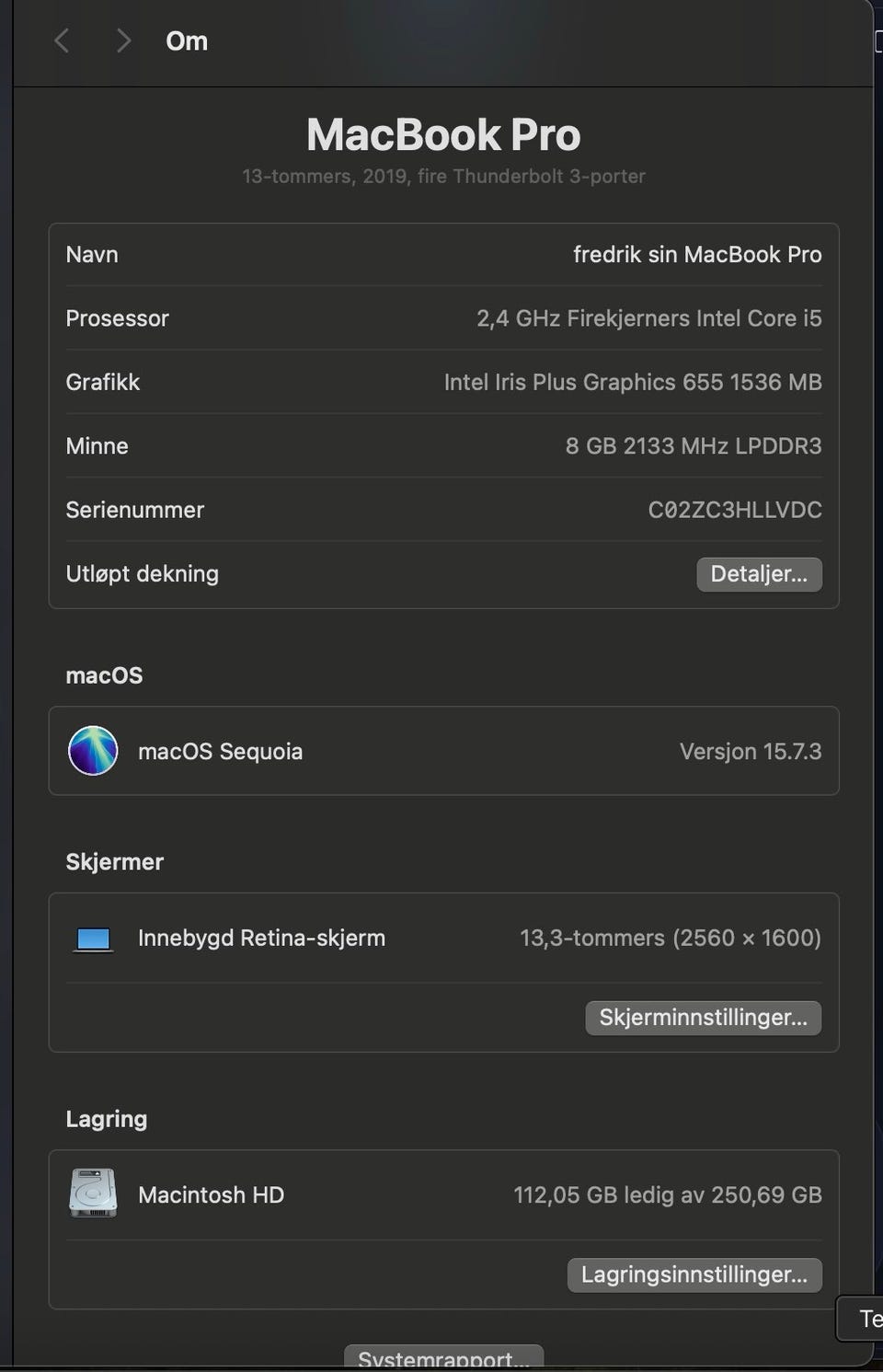Select '8 GB 2133 MHz LPDDR3' value

[694, 446]
